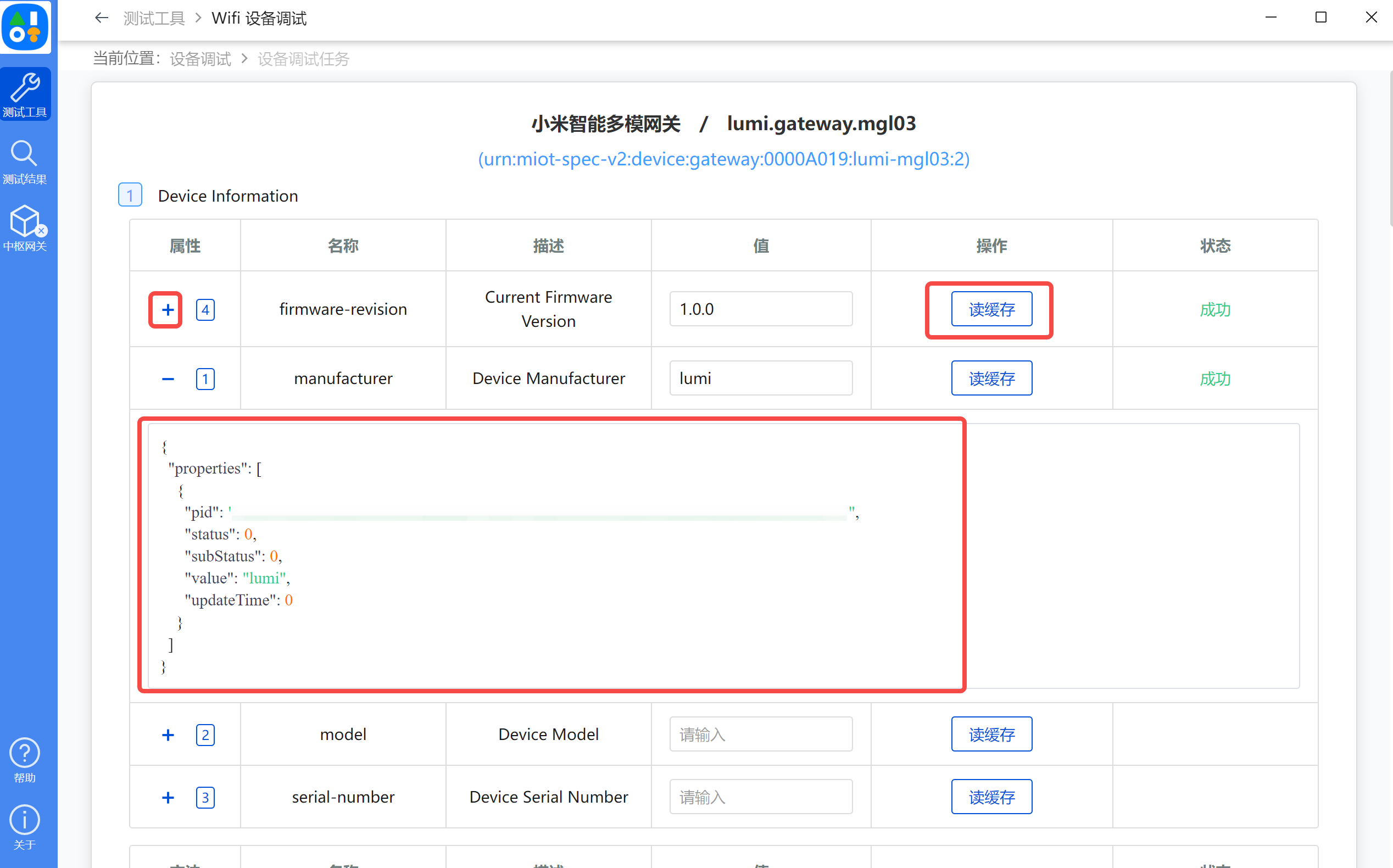Expand the firmware-revision property row
The image size is (1393, 868).
point(168,310)
